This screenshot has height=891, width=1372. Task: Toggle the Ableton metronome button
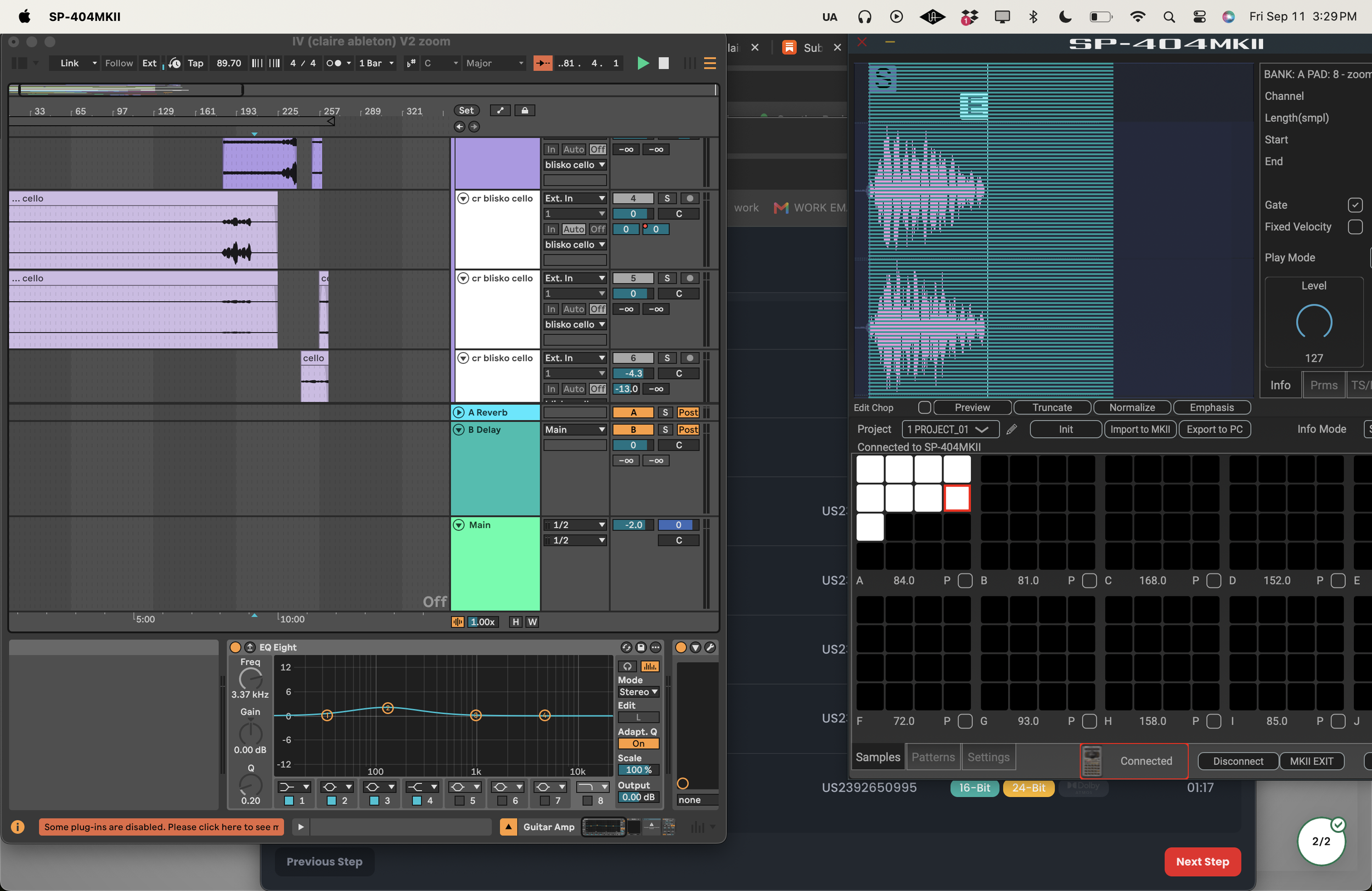(334, 64)
